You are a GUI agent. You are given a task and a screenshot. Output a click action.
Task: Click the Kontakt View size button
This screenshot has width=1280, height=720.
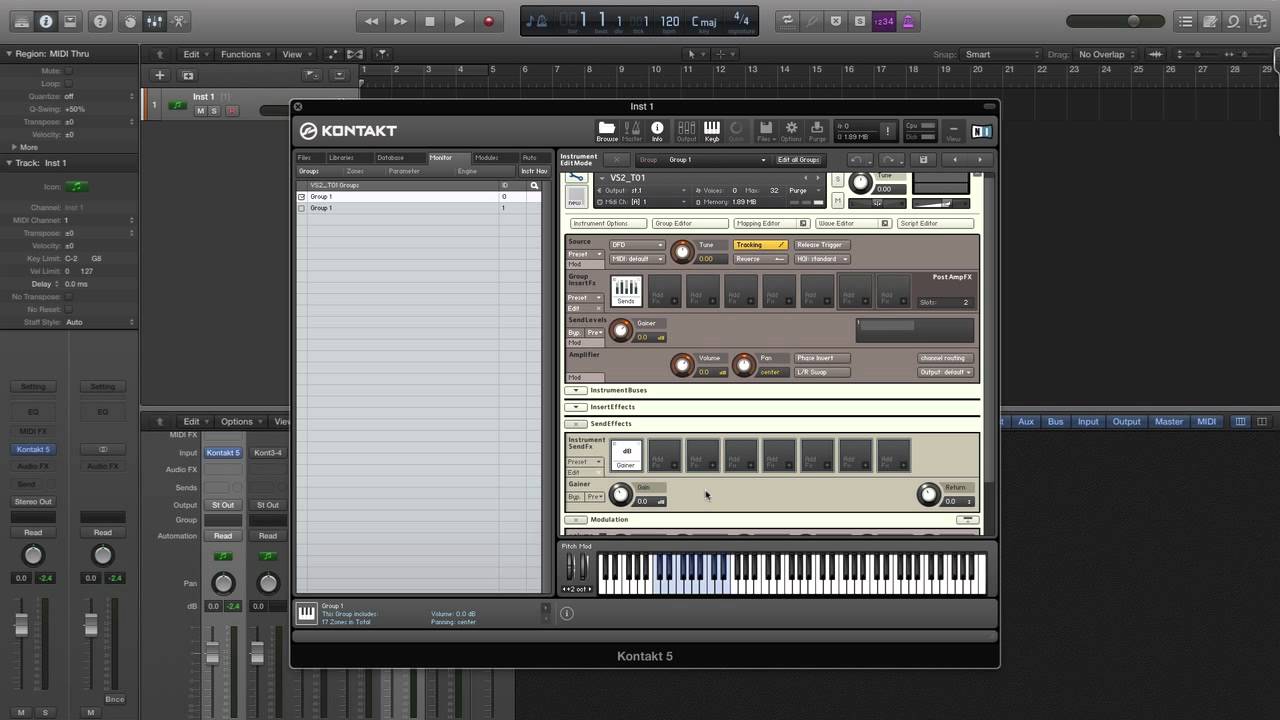click(x=953, y=131)
